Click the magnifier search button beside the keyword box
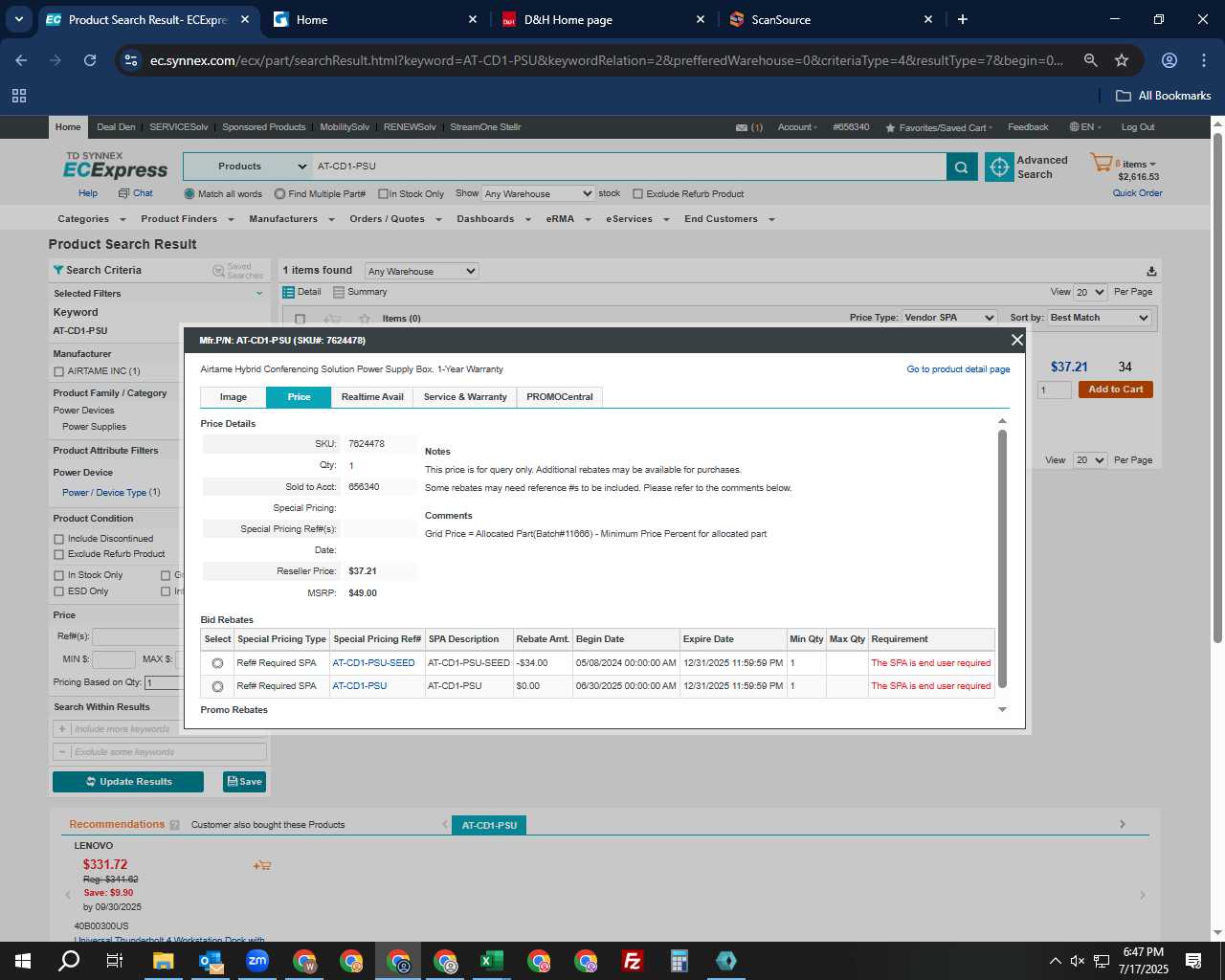Viewport: 1225px width, 980px height. 961,167
